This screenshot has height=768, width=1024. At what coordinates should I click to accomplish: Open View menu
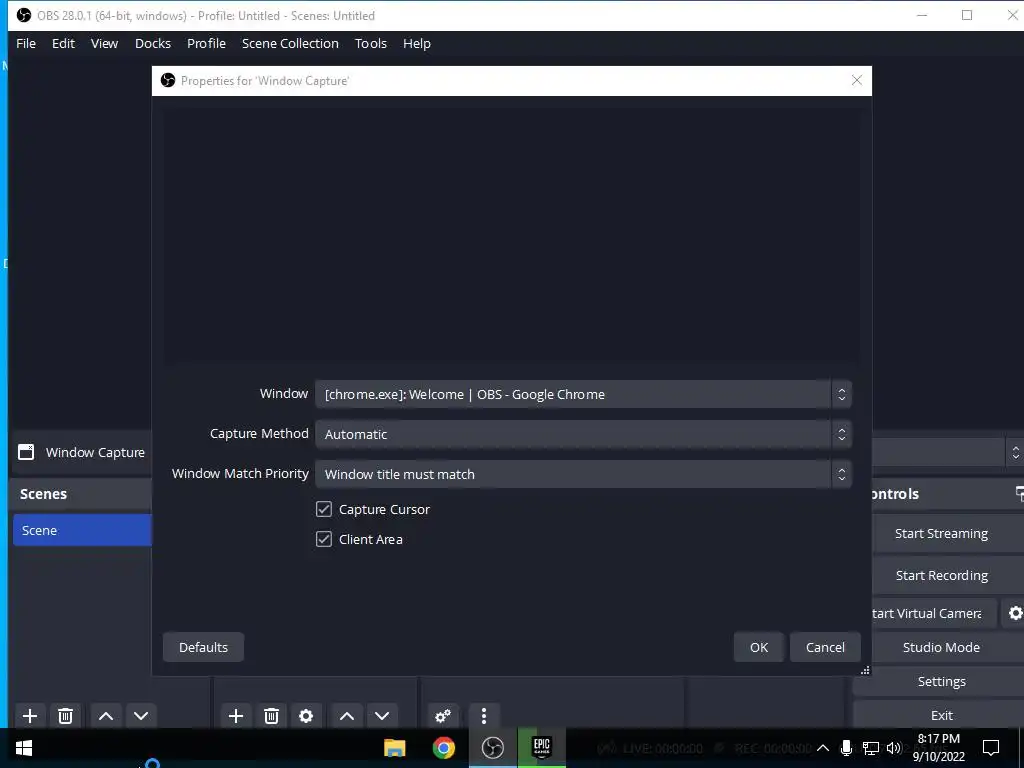click(104, 43)
